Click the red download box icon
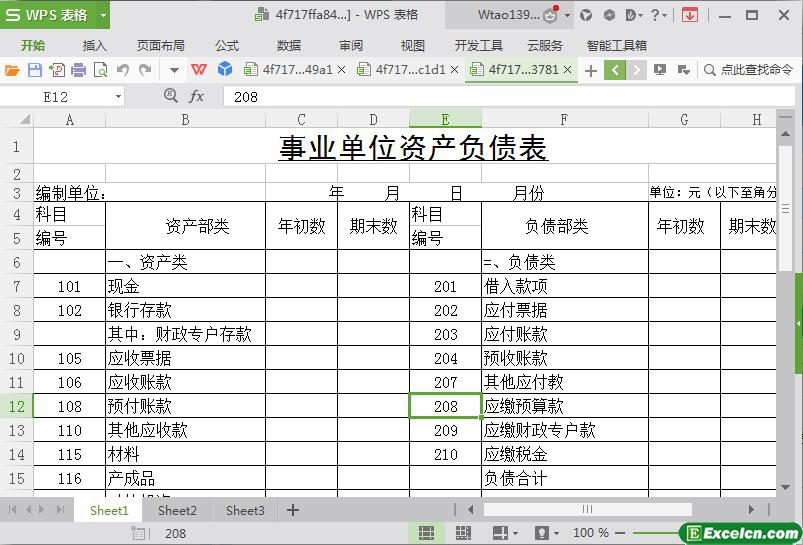This screenshot has width=803, height=545. (x=690, y=15)
